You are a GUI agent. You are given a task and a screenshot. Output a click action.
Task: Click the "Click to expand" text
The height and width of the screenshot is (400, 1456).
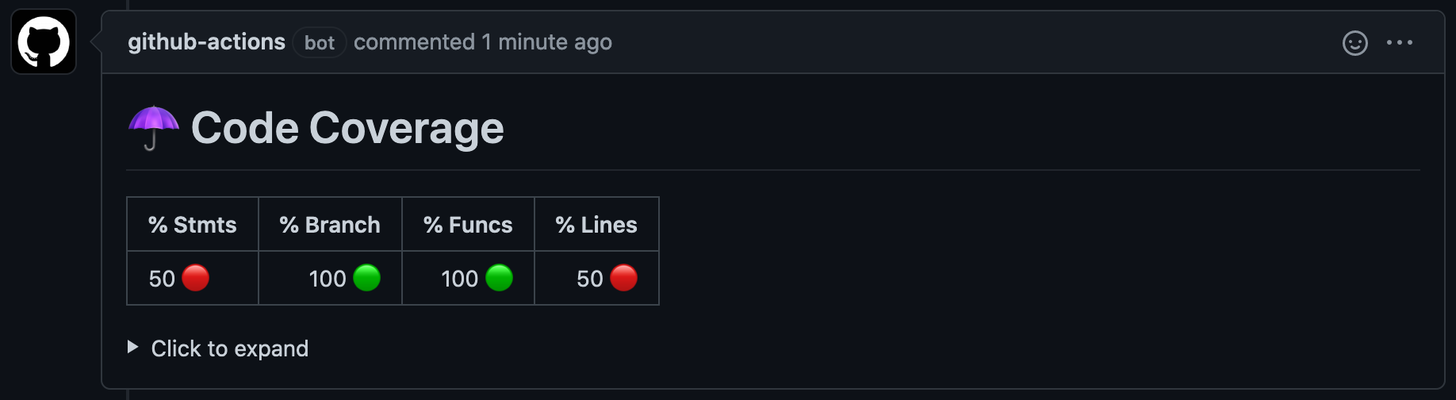pyautogui.click(x=230, y=348)
